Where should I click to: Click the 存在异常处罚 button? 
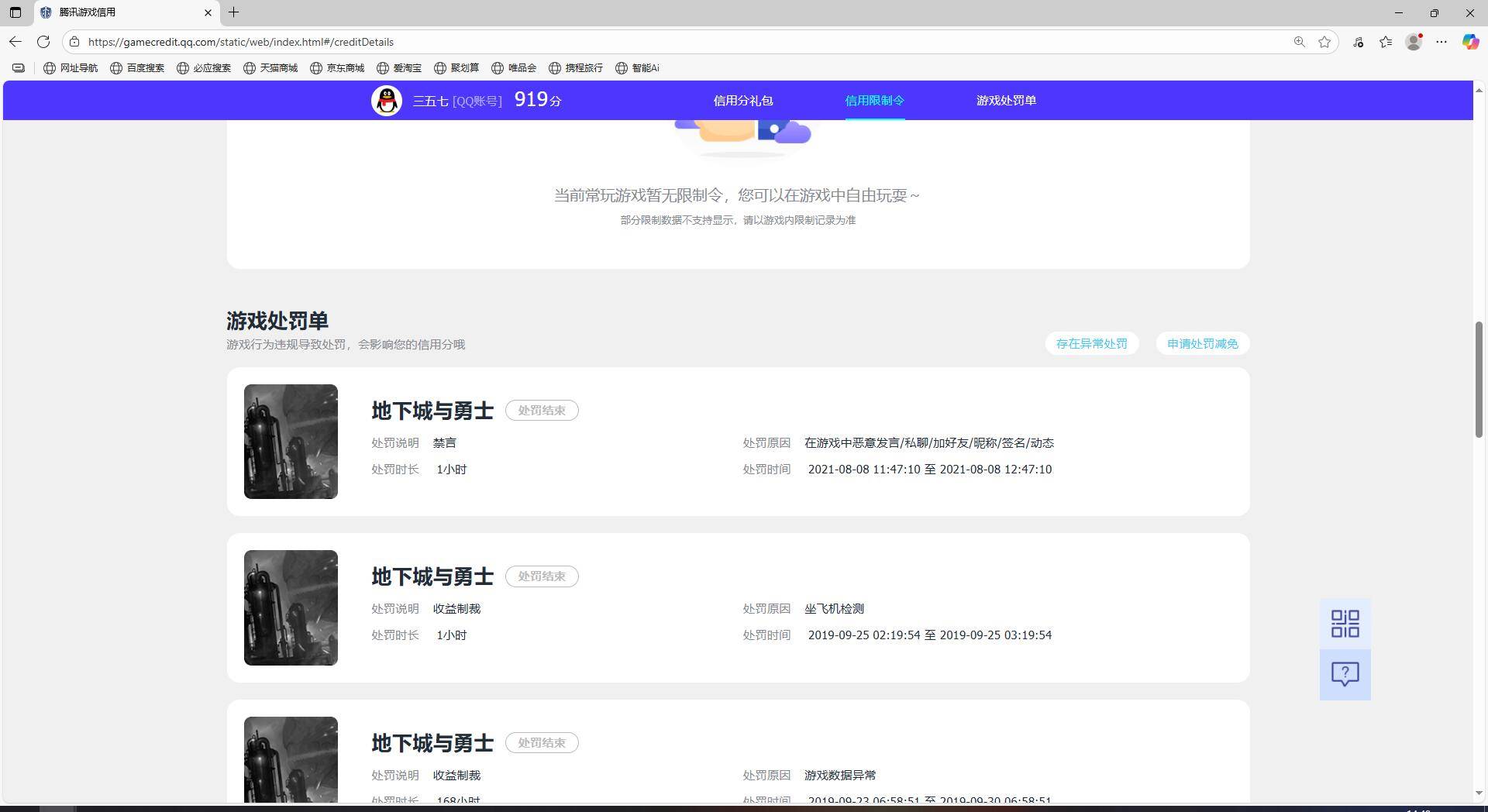click(1091, 343)
